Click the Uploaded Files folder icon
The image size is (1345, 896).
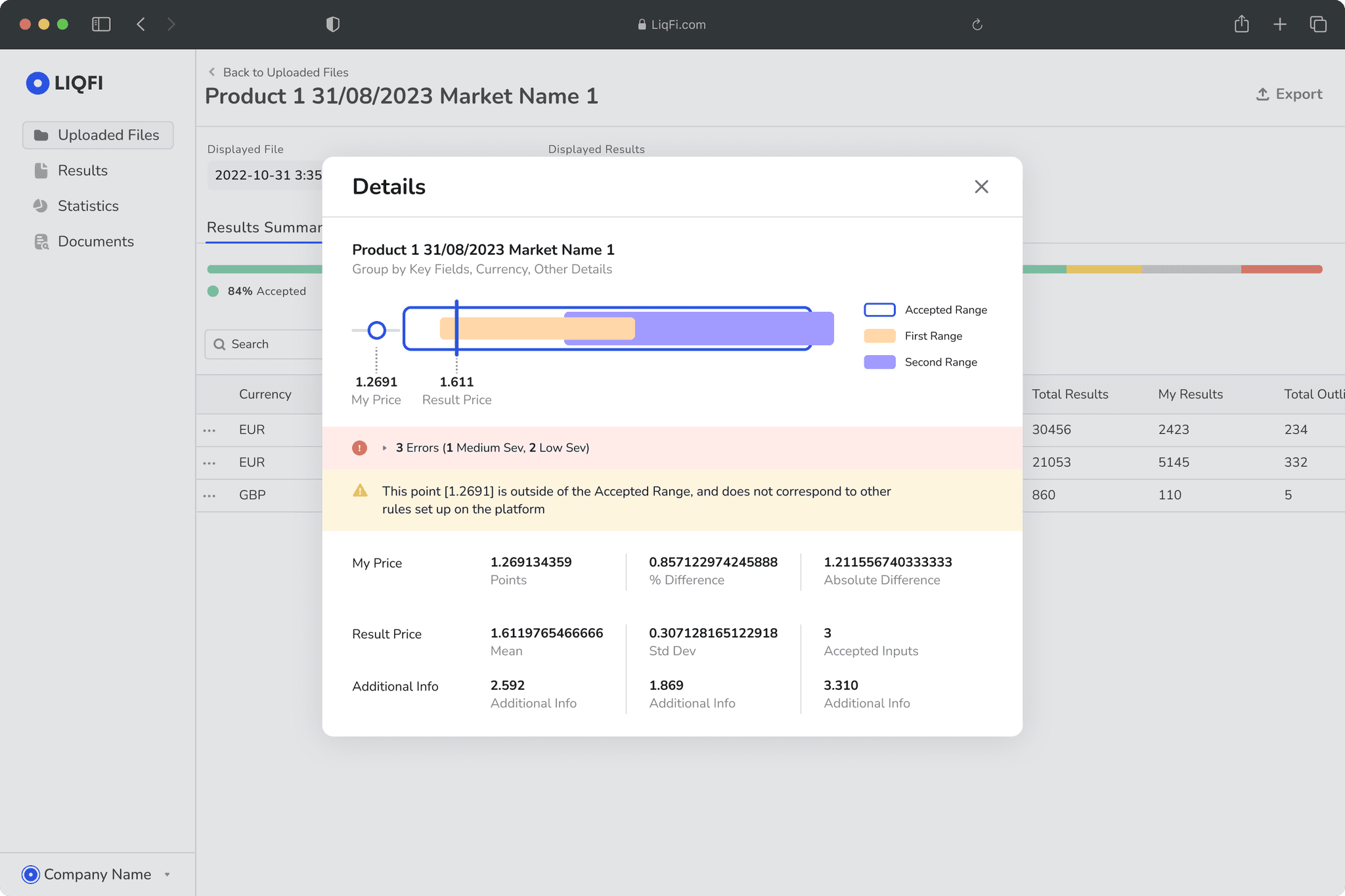(x=41, y=135)
